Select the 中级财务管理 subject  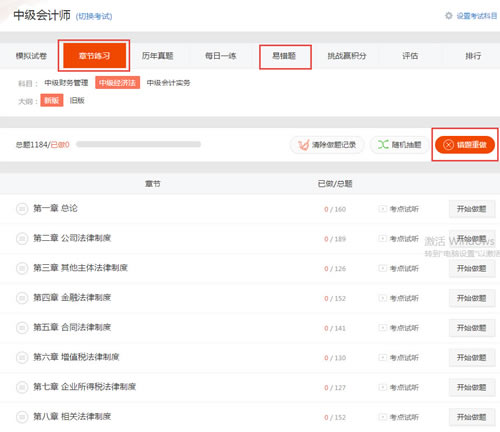(66, 83)
